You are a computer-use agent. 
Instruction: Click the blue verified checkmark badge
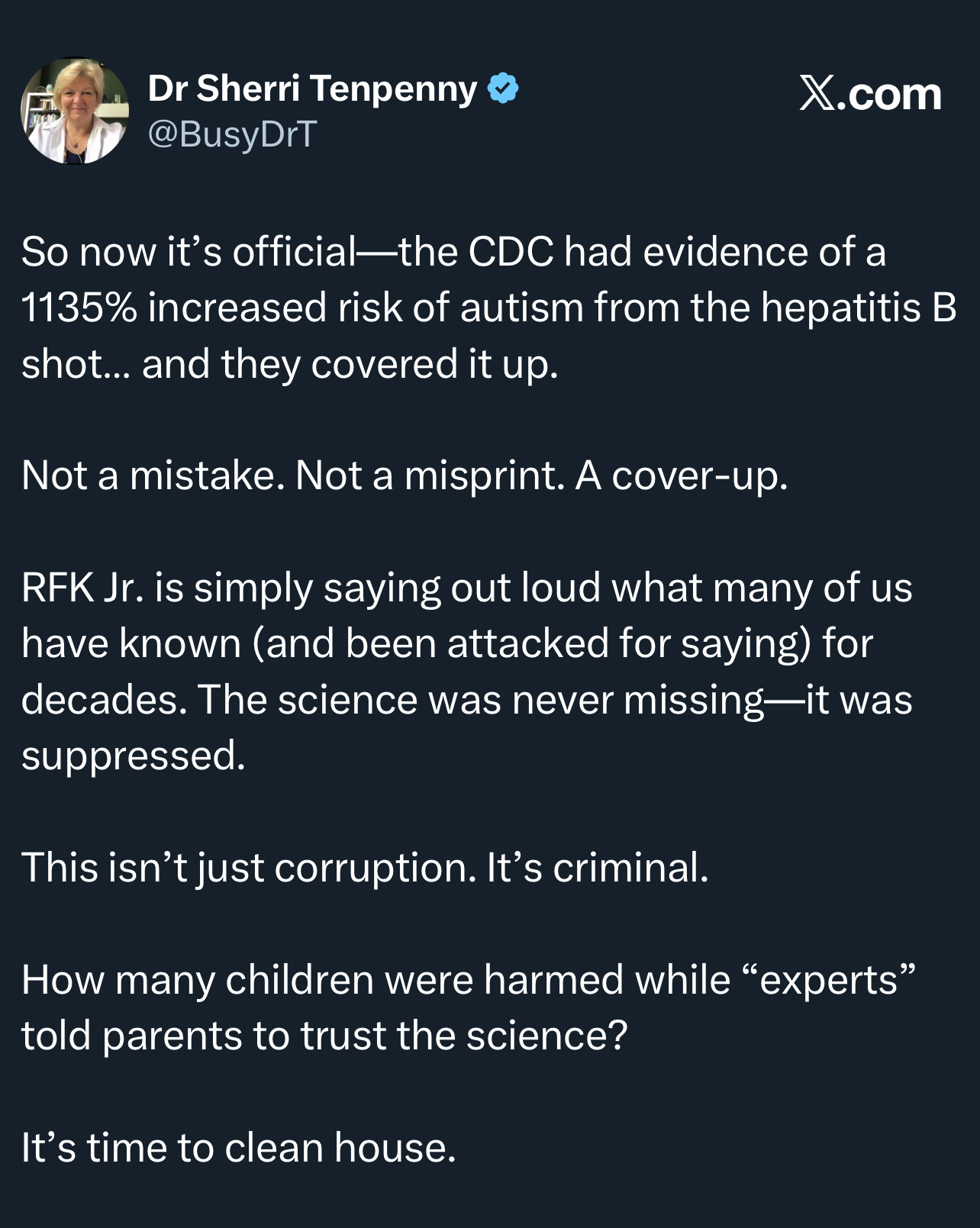(x=503, y=89)
